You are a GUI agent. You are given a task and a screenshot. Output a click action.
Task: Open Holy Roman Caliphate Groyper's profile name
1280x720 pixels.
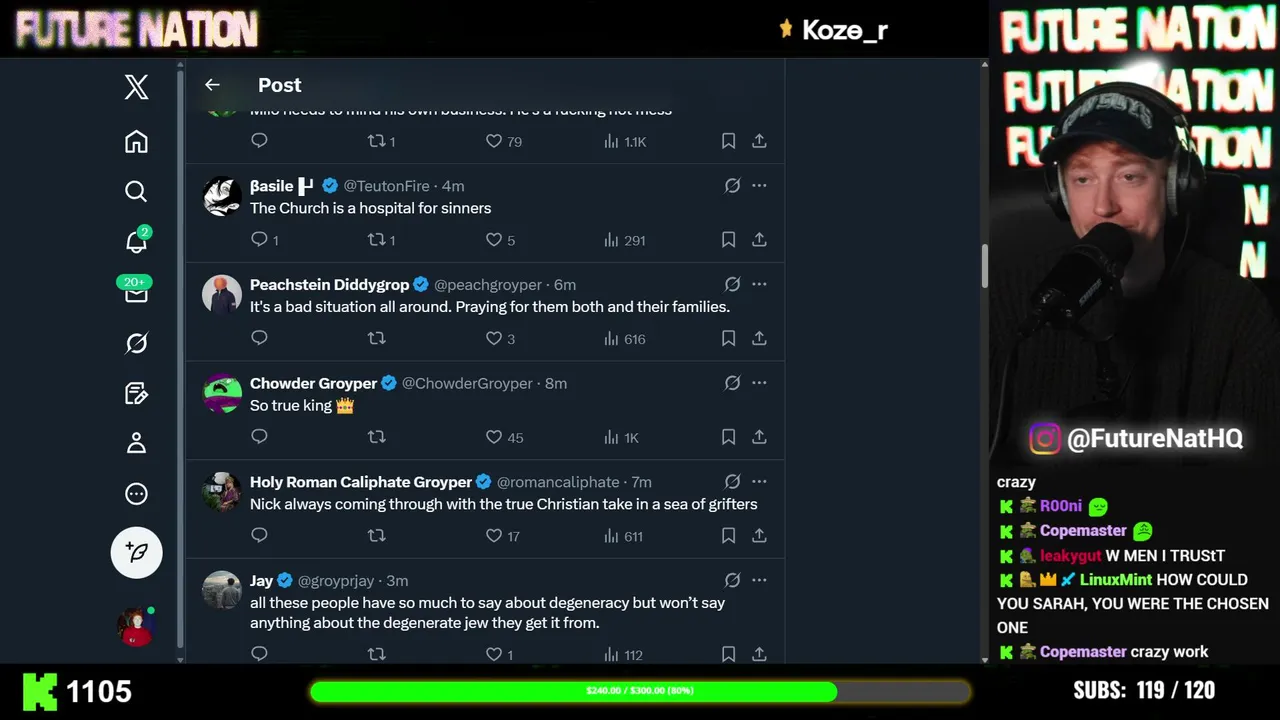[360, 482]
